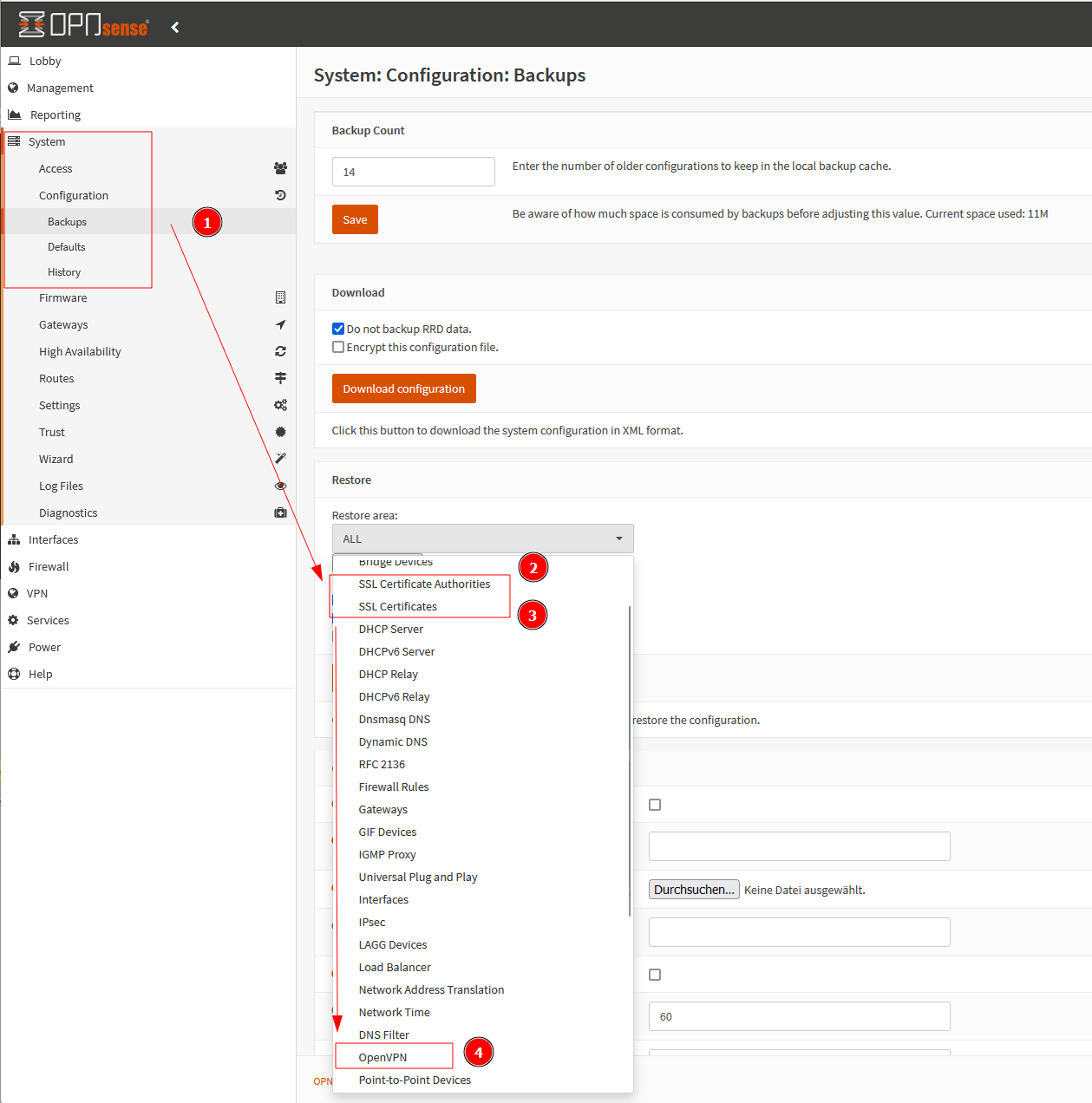Screen dimensions: 1092x1103
Task: Click the orange Save button
Action: pyautogui.click(x=355, y=219)
